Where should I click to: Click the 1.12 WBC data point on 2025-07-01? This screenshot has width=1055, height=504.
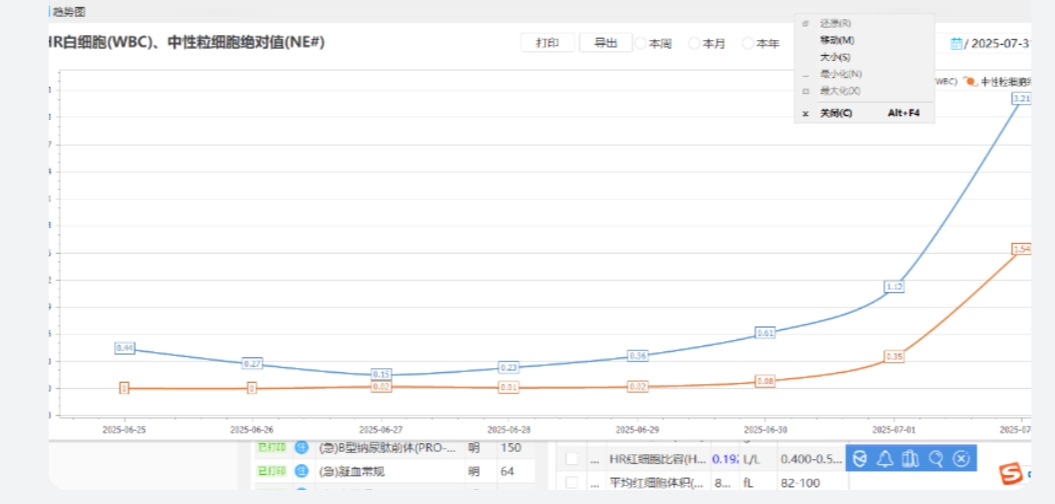coord(894,287)
